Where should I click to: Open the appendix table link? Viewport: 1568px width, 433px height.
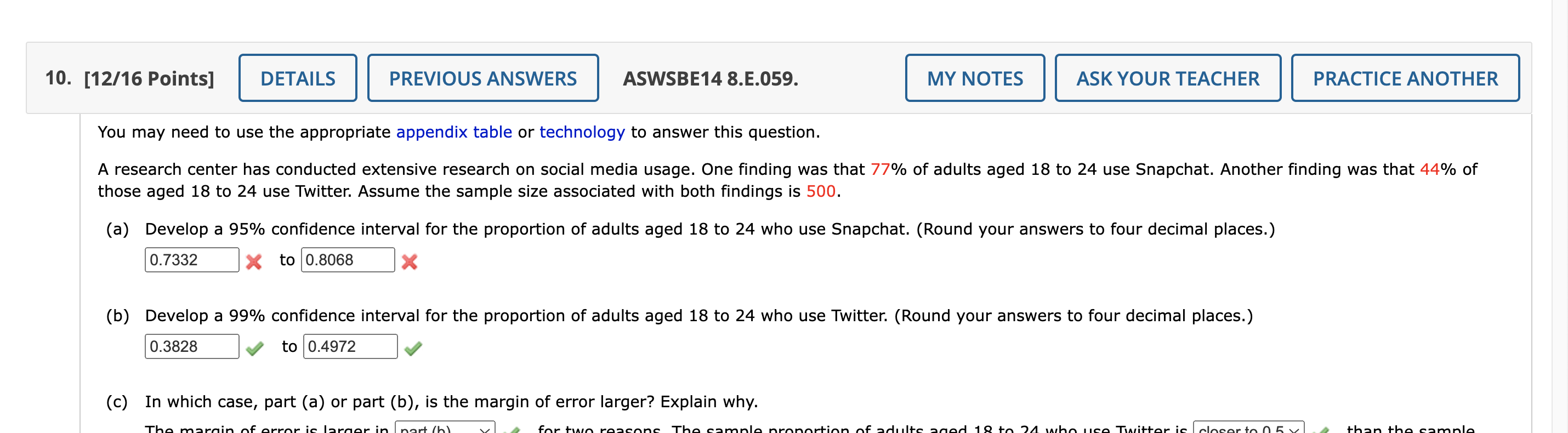coord(453,132)
